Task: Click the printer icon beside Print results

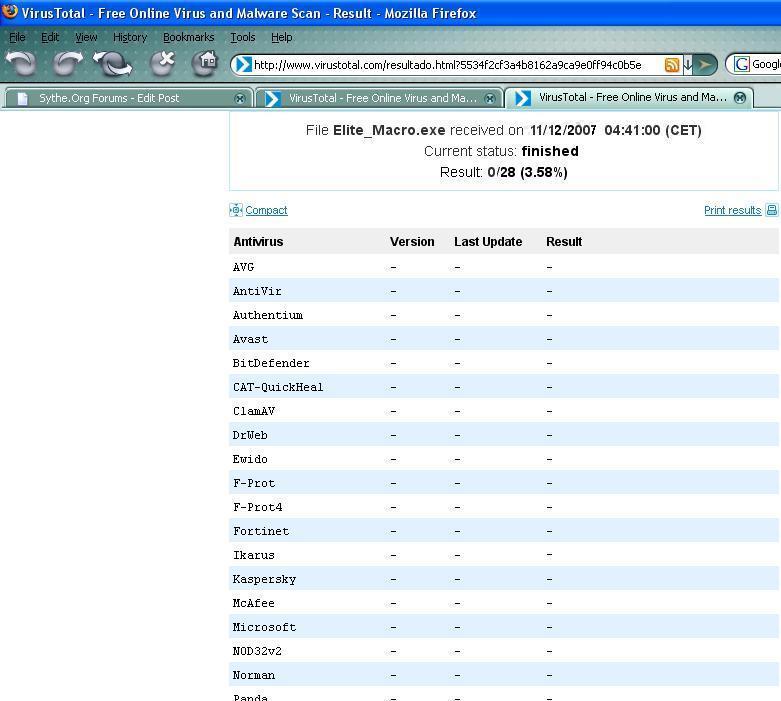Action: click(x=772, y=210)
